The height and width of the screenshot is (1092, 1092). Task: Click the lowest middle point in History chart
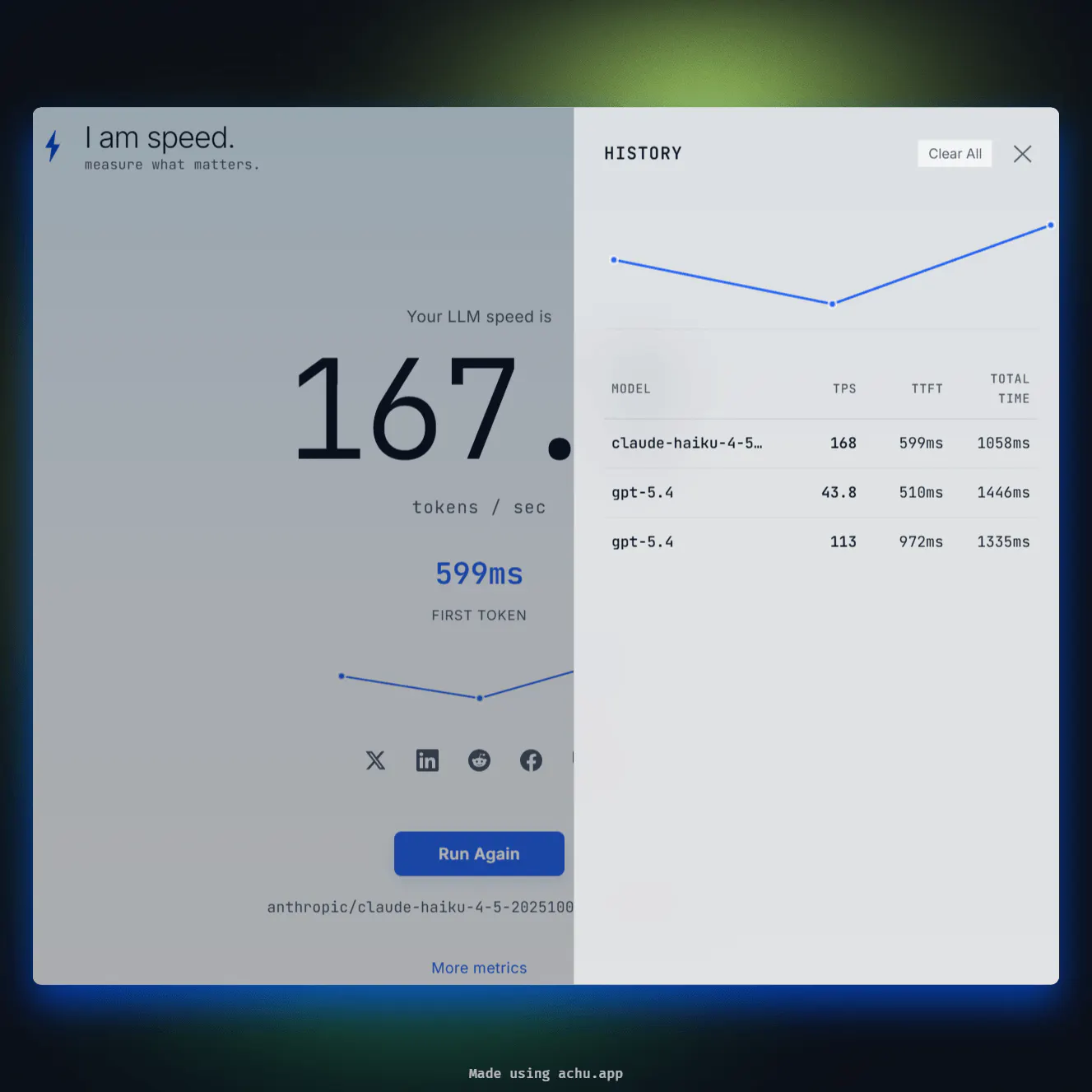(832, 304)
